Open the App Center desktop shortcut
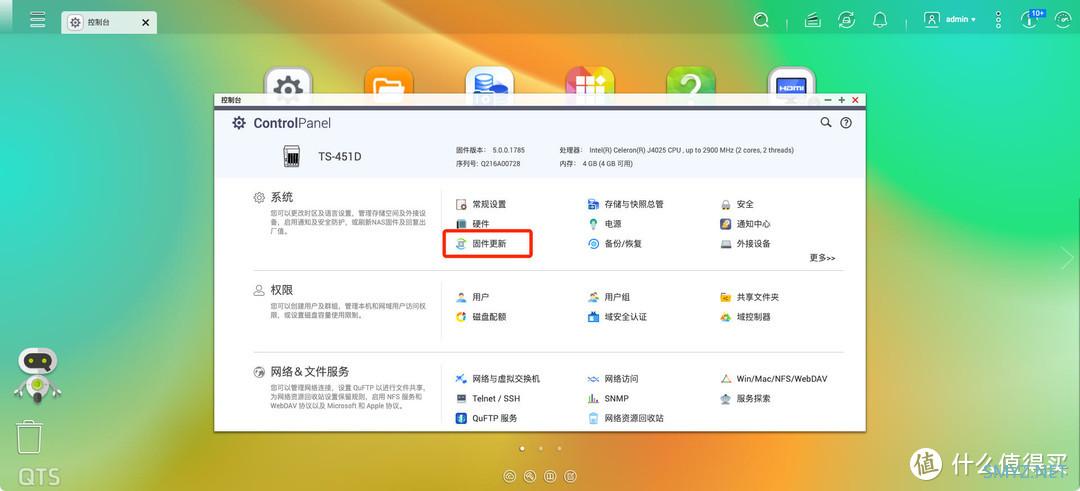 point(590,80)
